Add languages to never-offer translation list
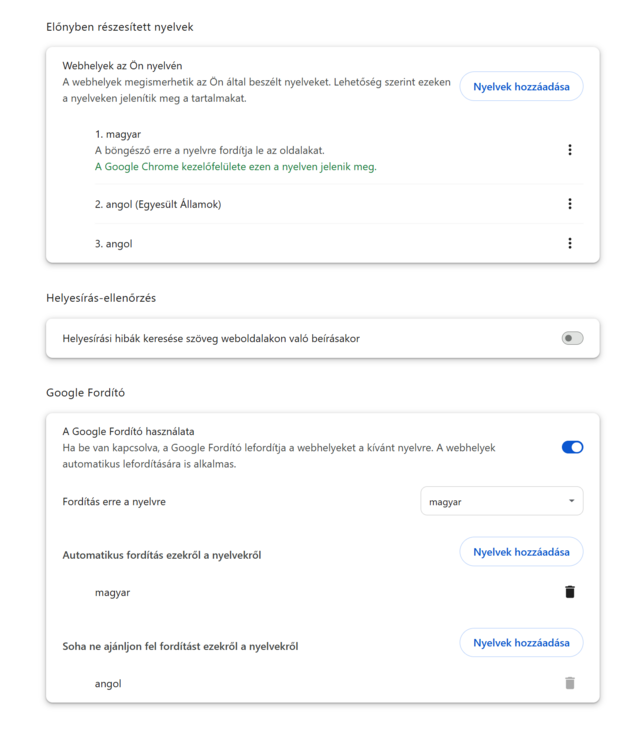This screenshot has height=735, width=640. (x=521, y=643)
